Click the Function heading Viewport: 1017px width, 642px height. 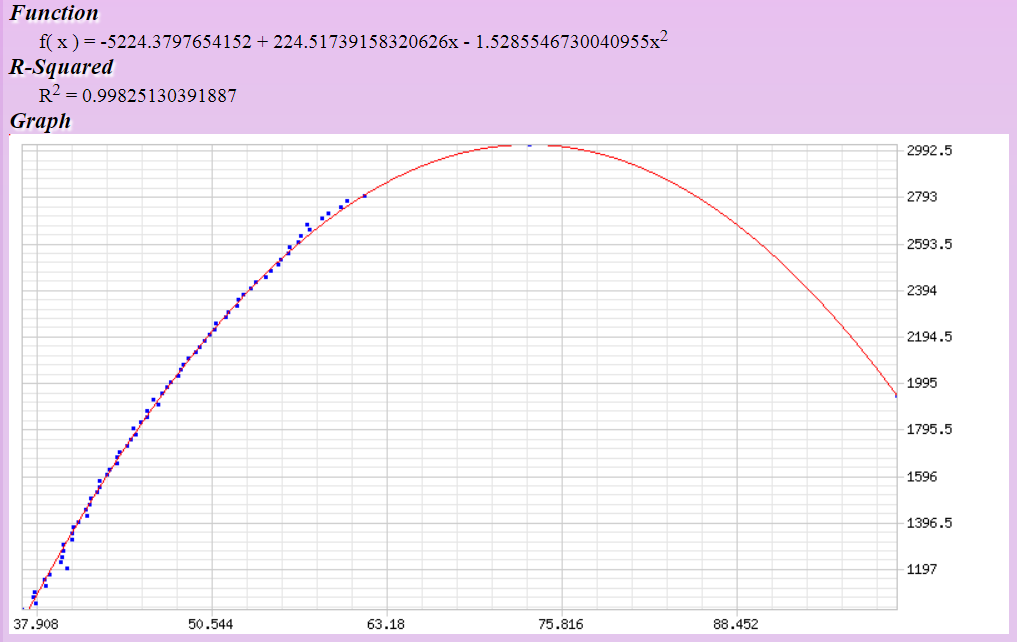[54, 13]
